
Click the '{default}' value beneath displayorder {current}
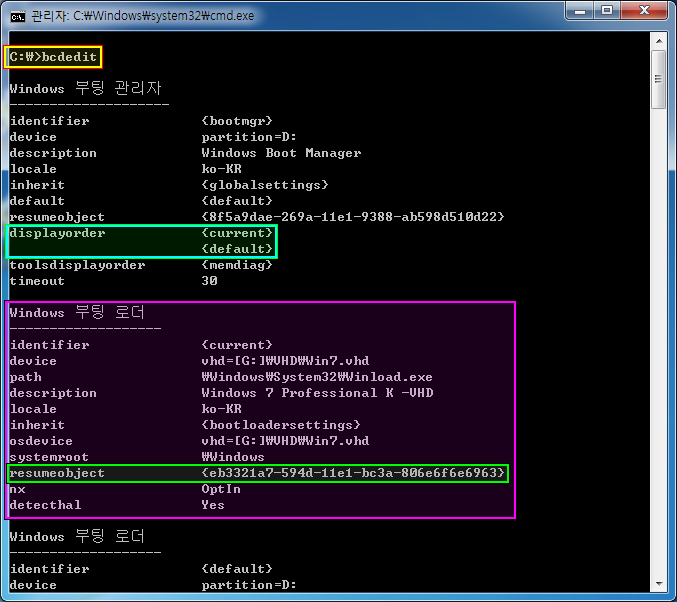tap(237, 249)
